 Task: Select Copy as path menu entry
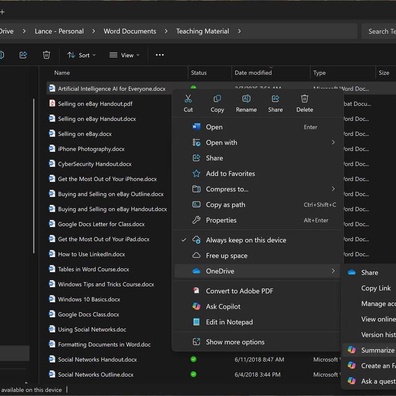(x=258, y=205)
